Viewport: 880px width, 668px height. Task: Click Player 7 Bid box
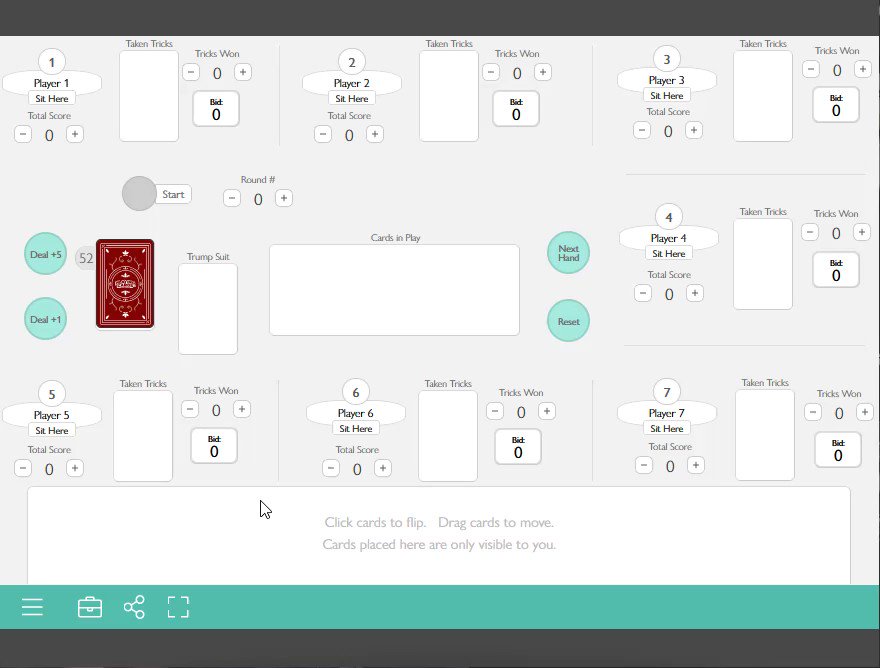(838, 450)
